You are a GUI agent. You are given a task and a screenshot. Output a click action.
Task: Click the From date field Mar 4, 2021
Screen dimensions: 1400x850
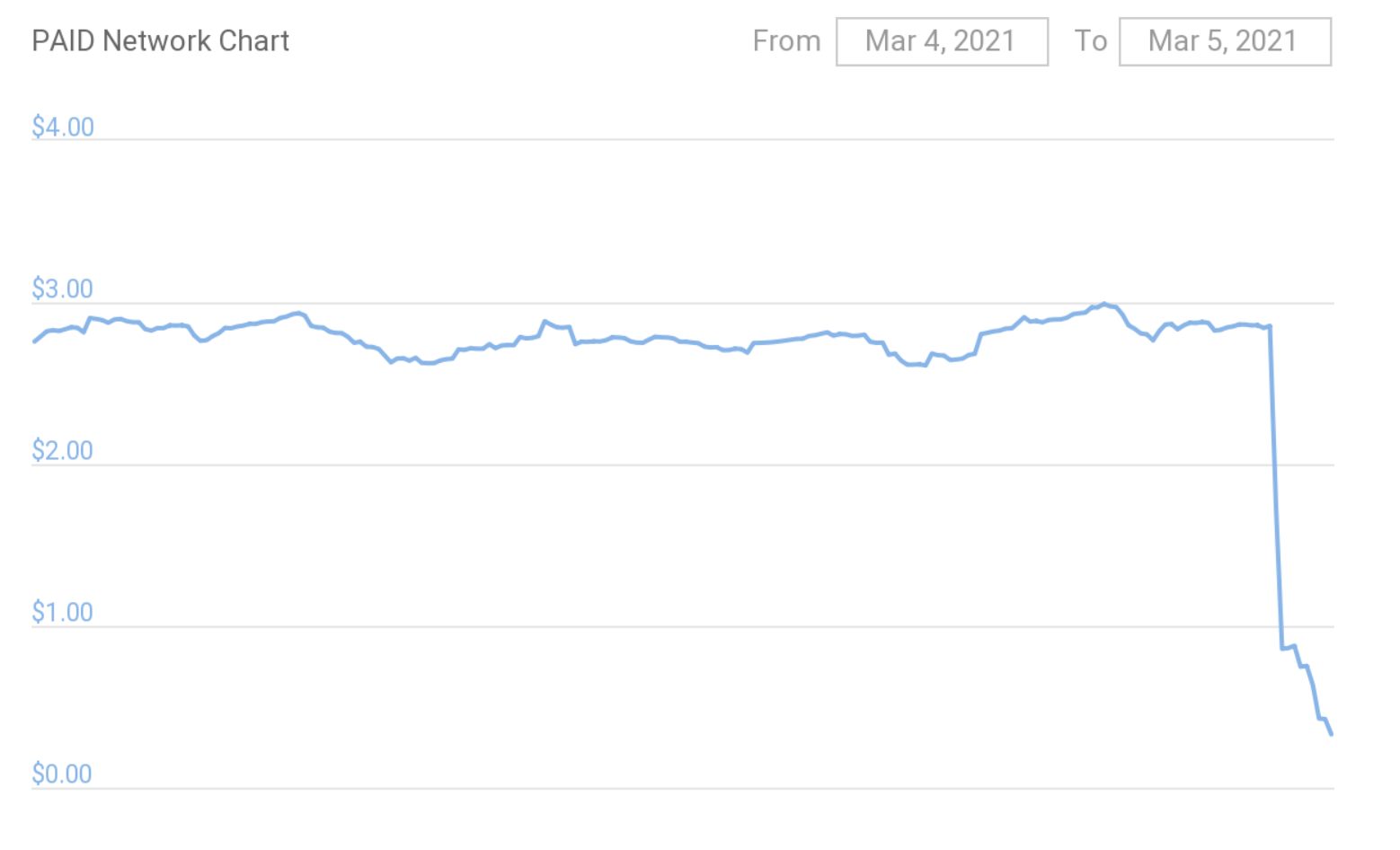(x=941, y=41)
